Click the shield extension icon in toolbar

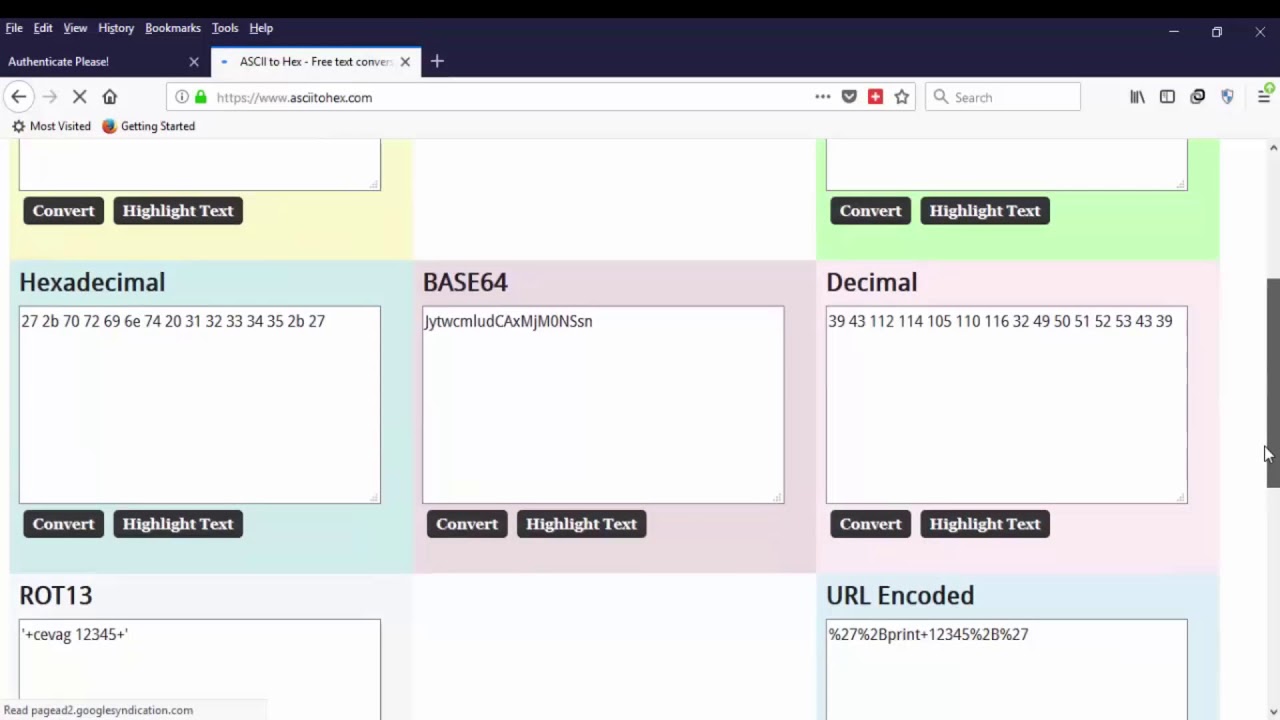(x=1227, y=97)
